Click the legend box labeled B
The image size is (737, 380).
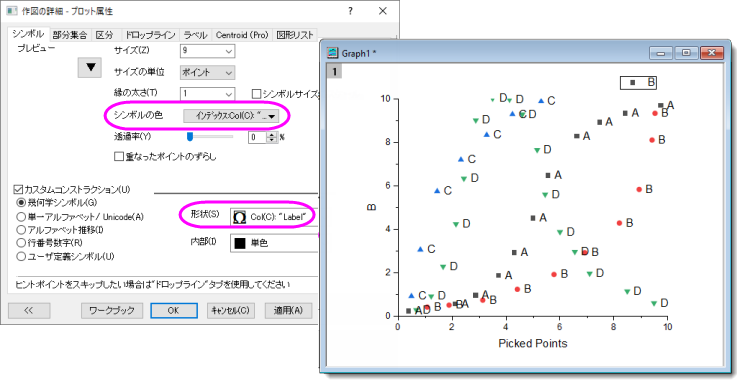637,82
